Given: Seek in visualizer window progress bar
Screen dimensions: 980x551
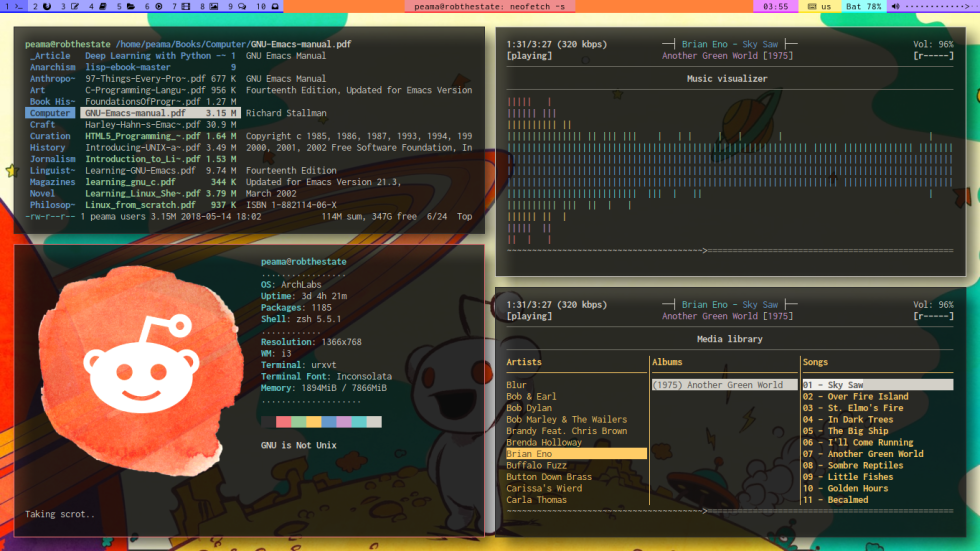Looking at the screenshot, I should click(x=730, y=251).
